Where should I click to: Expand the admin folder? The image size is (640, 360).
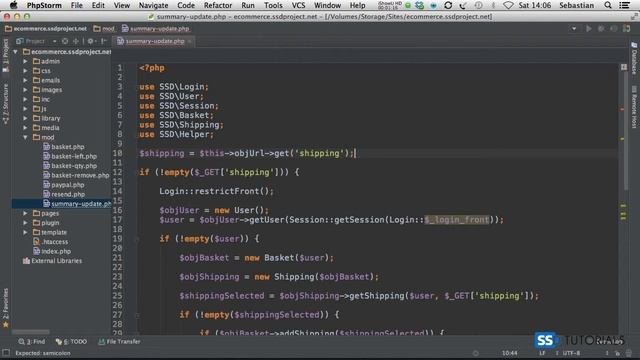click(25, 61)
